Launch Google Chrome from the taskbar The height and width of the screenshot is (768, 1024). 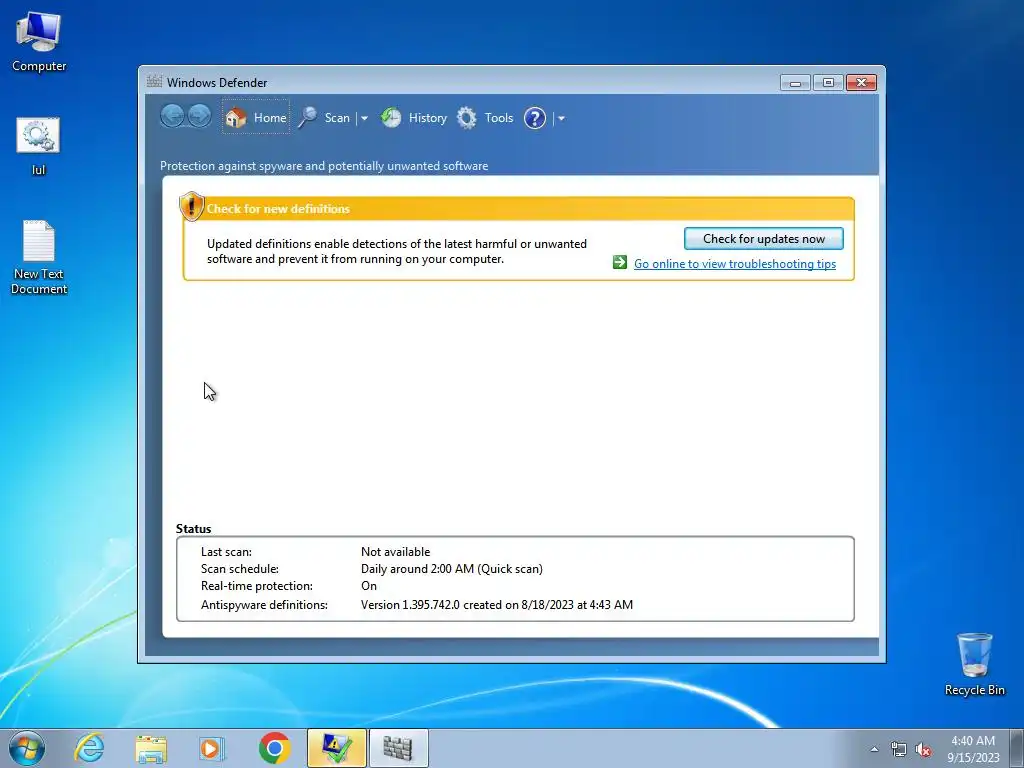[274, 748]
